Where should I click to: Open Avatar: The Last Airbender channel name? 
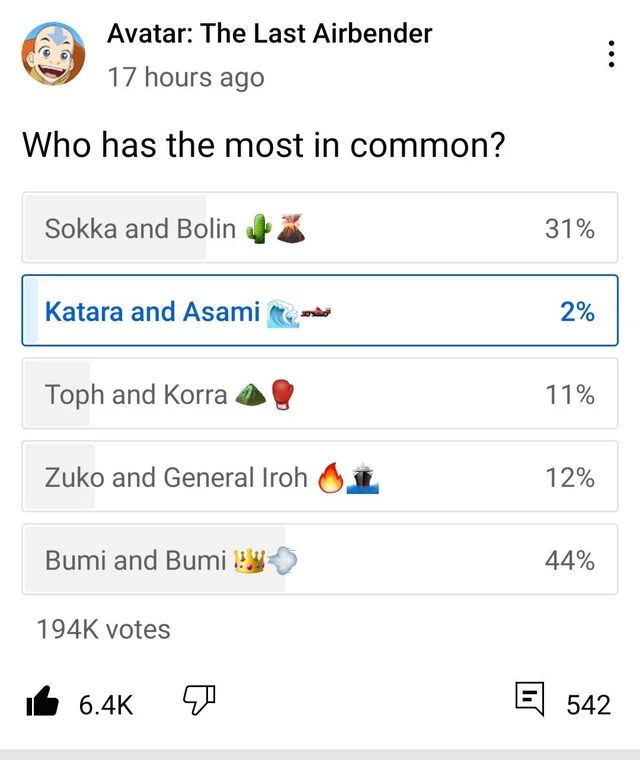(x=269, y=33)
